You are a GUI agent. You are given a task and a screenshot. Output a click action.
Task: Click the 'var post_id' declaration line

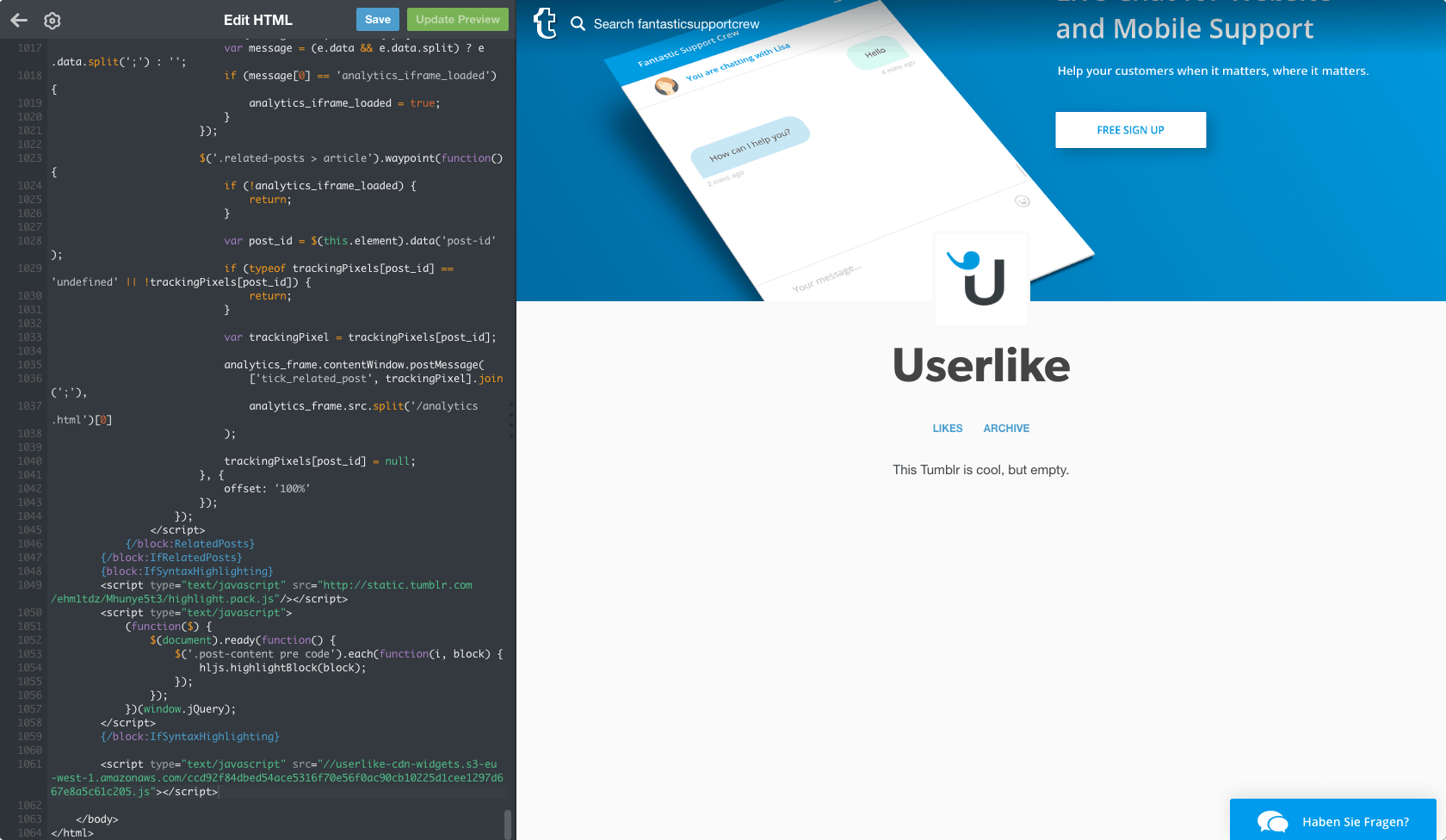coord(360,241)
